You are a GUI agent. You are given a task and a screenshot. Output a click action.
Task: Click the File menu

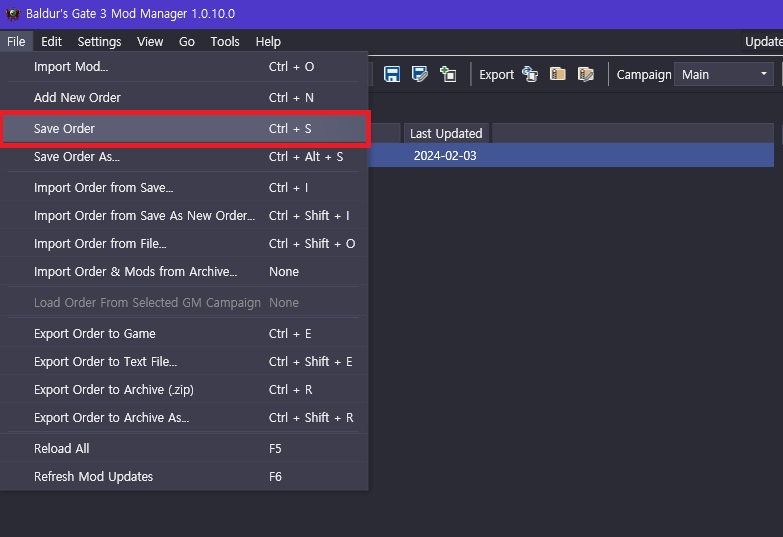(16, 41)
